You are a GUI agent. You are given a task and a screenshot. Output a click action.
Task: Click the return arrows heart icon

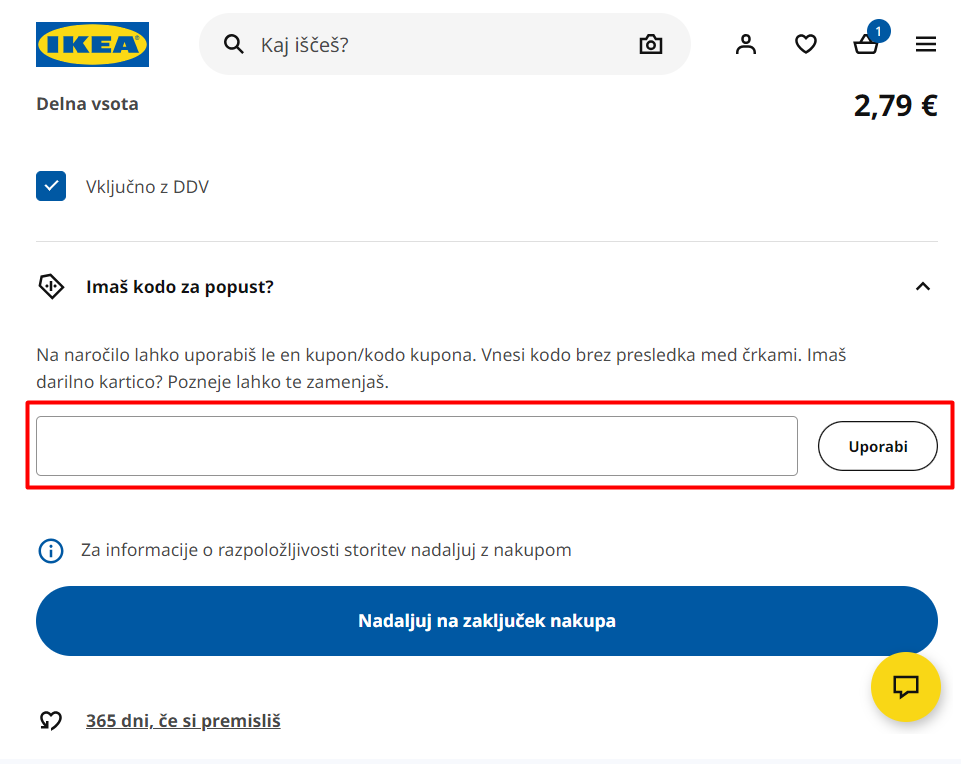coord(50,720)
